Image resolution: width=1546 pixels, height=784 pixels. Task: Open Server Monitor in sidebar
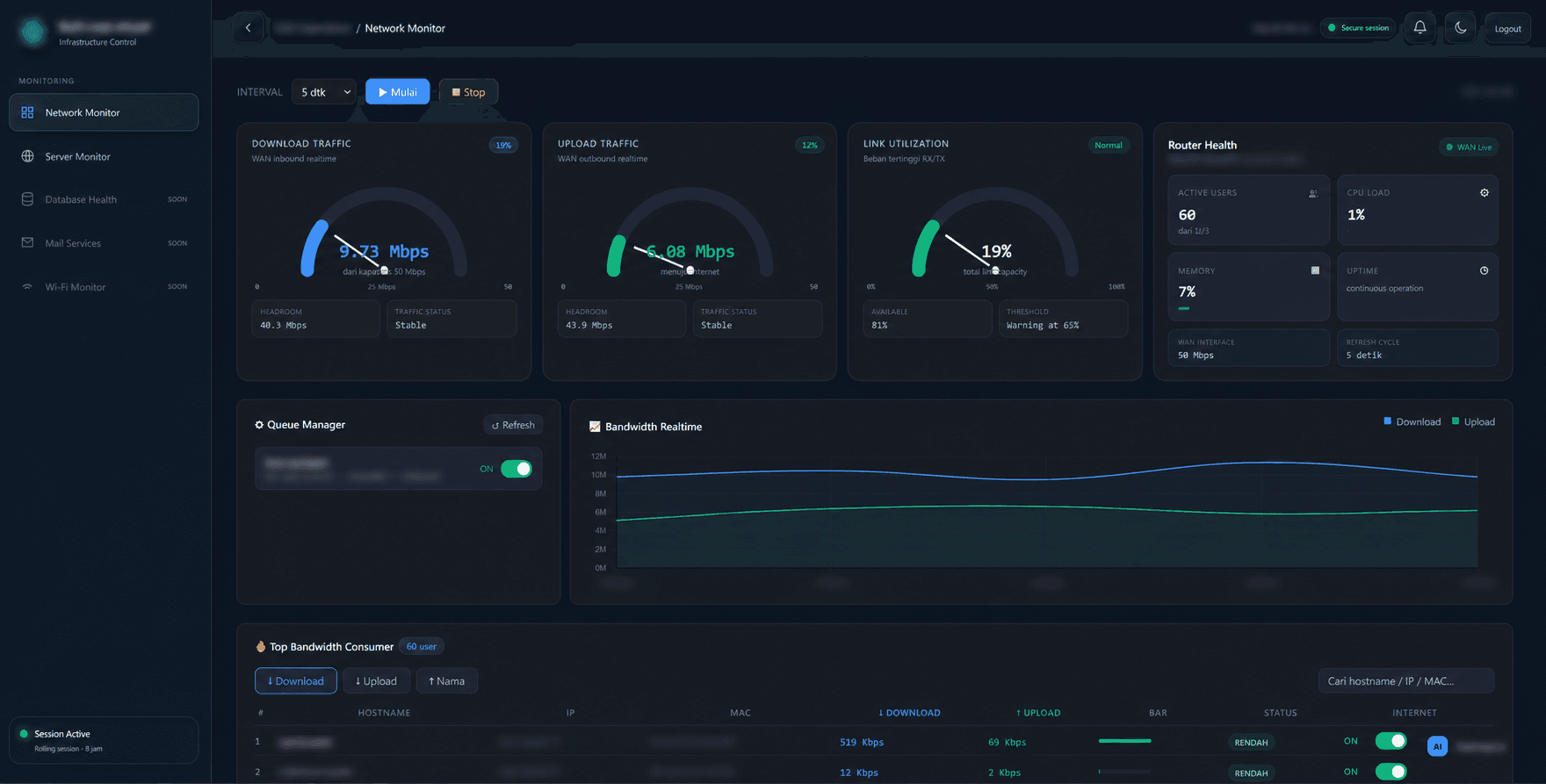(x=104, y=156)
